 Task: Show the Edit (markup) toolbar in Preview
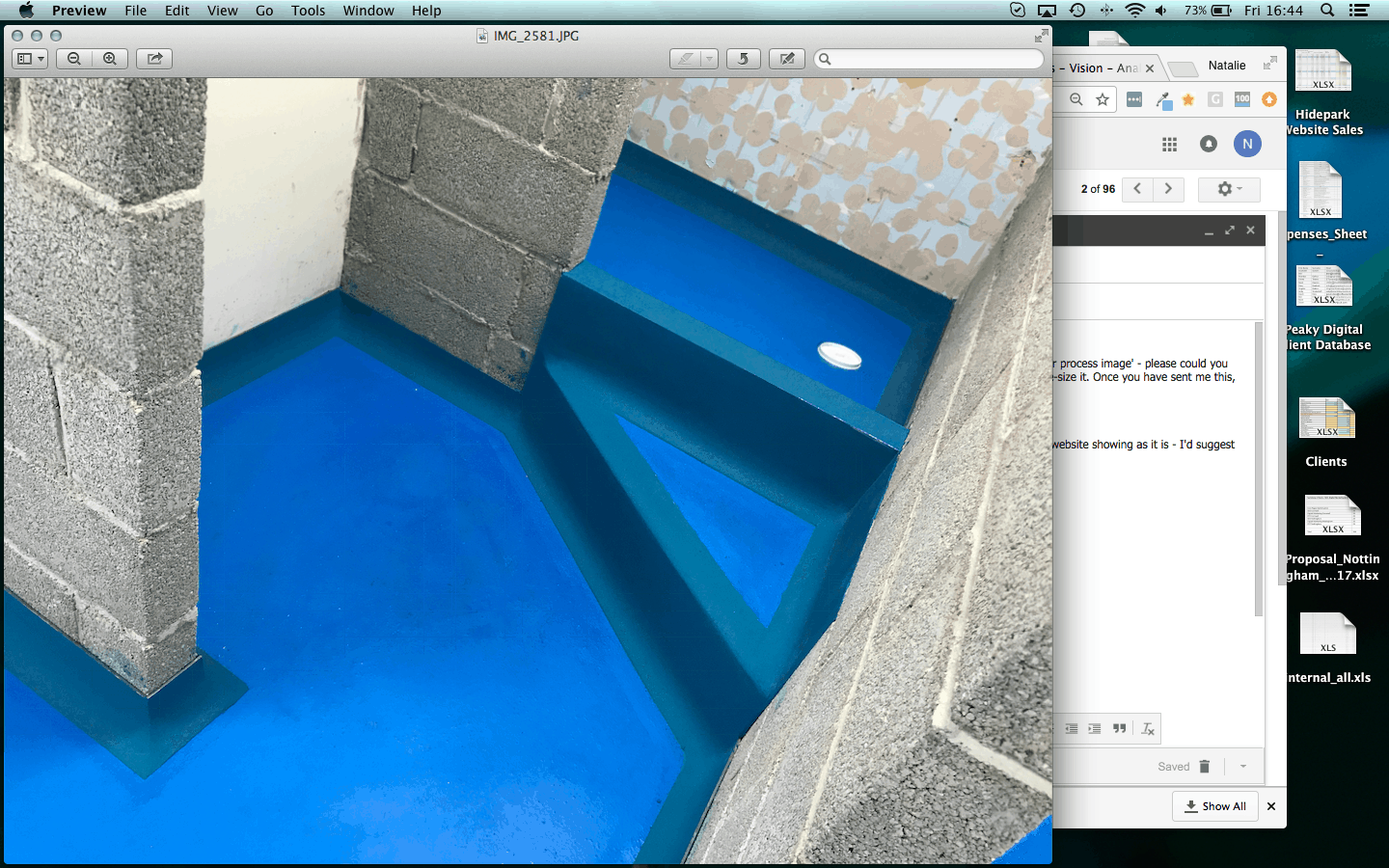pyautogui.click(x=787, y=59)
